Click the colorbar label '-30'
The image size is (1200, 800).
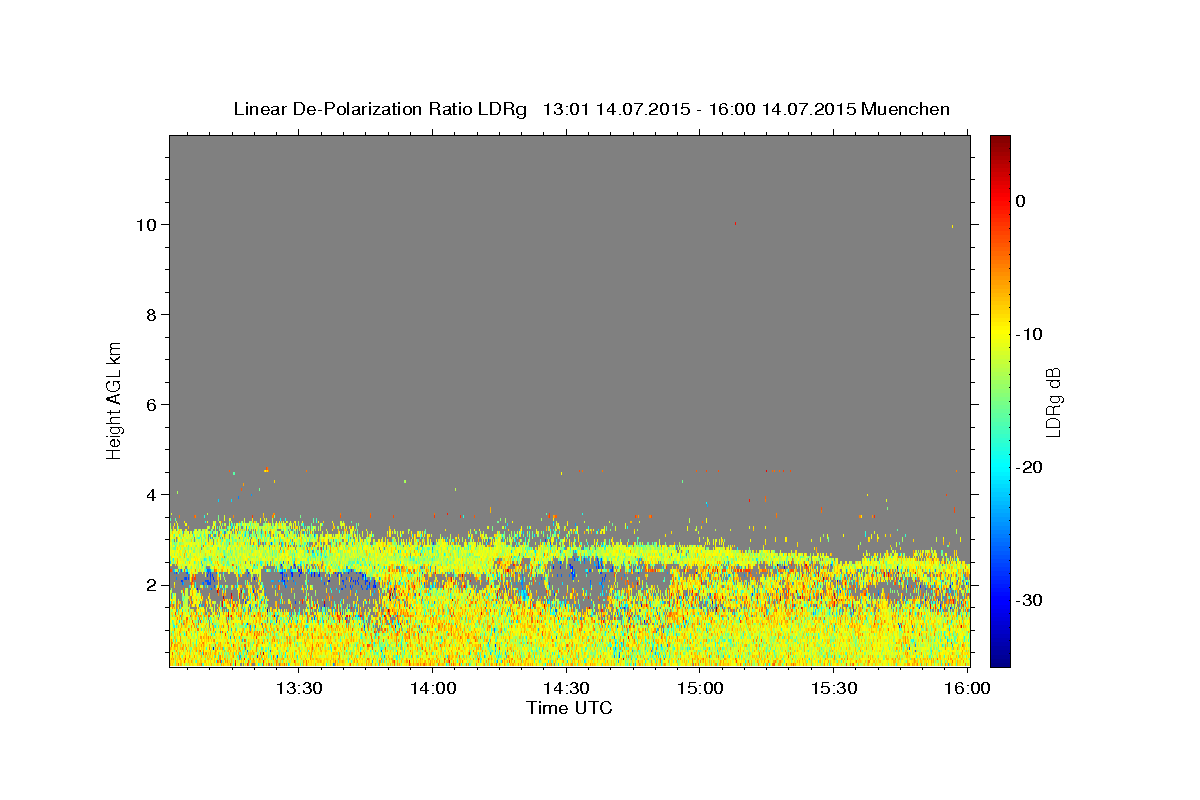[1029, 600]
